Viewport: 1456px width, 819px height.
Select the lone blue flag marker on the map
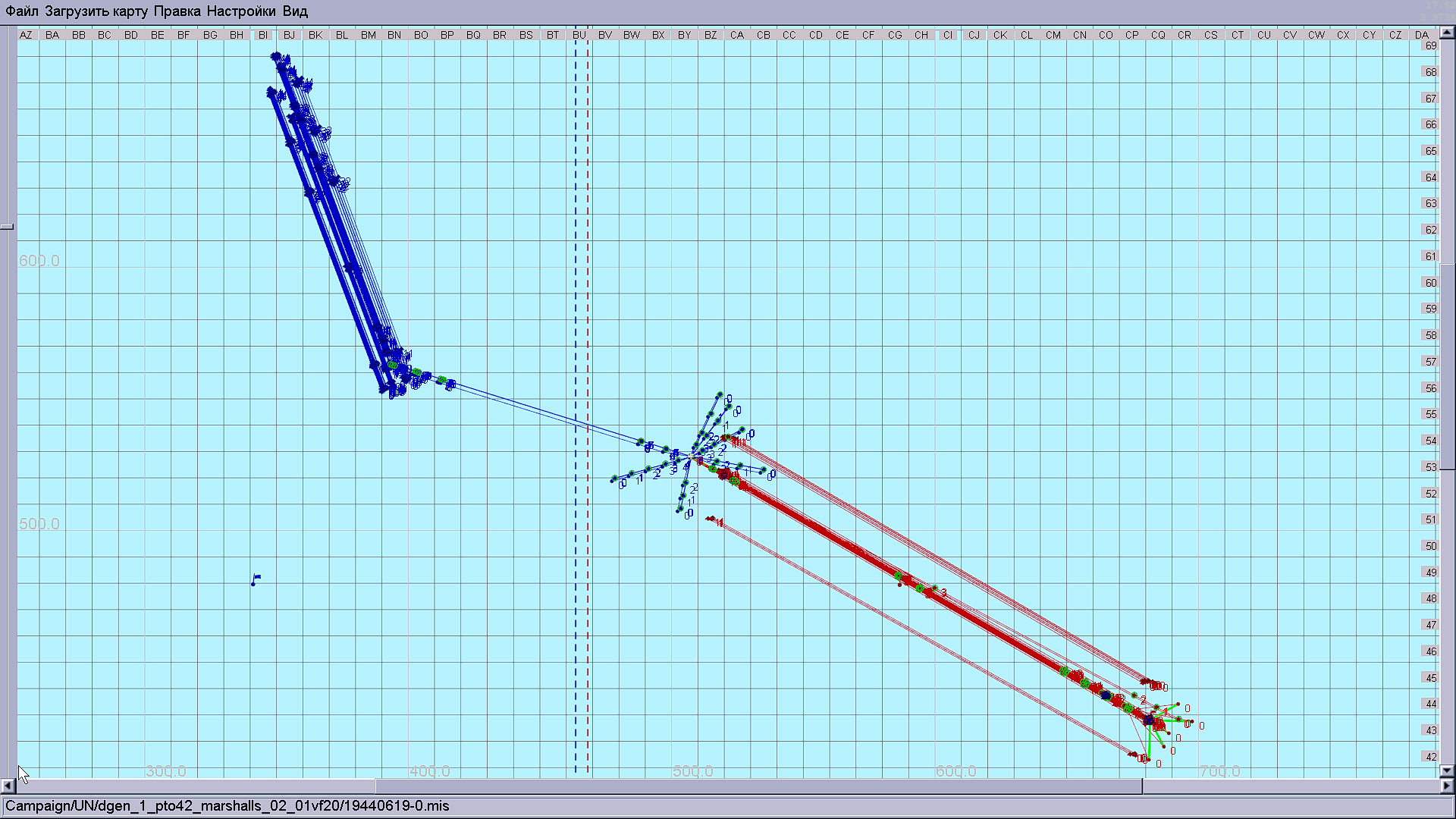pyautogui.click(x=256, y=580)
